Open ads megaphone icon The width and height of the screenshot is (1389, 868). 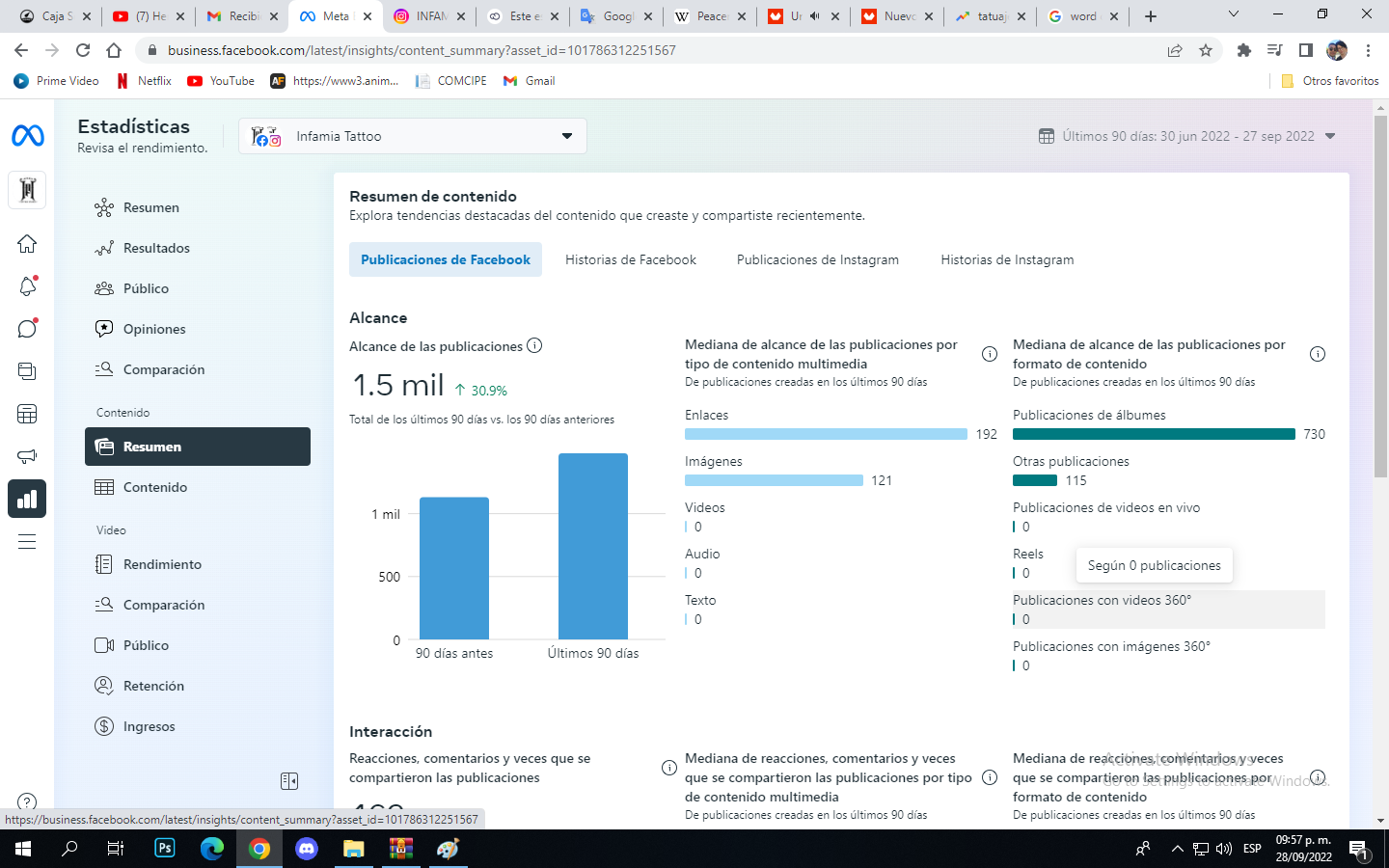[27, 456]
